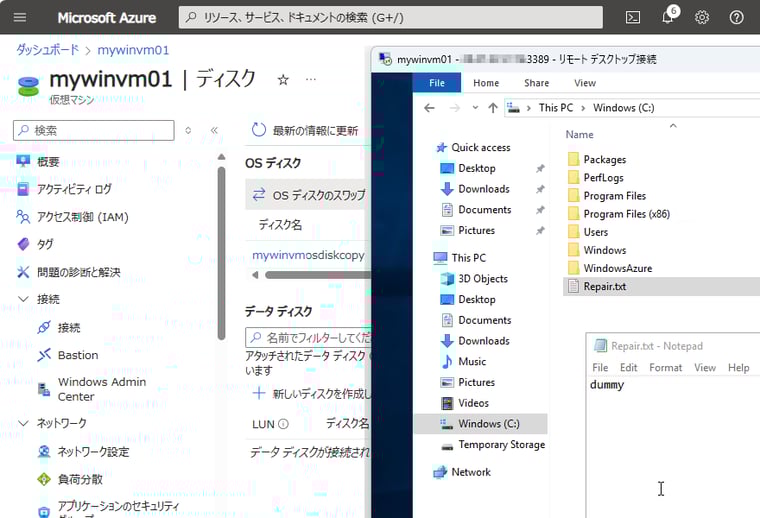Screen dimensions: 760x518
Task: Click the LUN info icon
Action: pyautogui.click(x=284, y=424)
